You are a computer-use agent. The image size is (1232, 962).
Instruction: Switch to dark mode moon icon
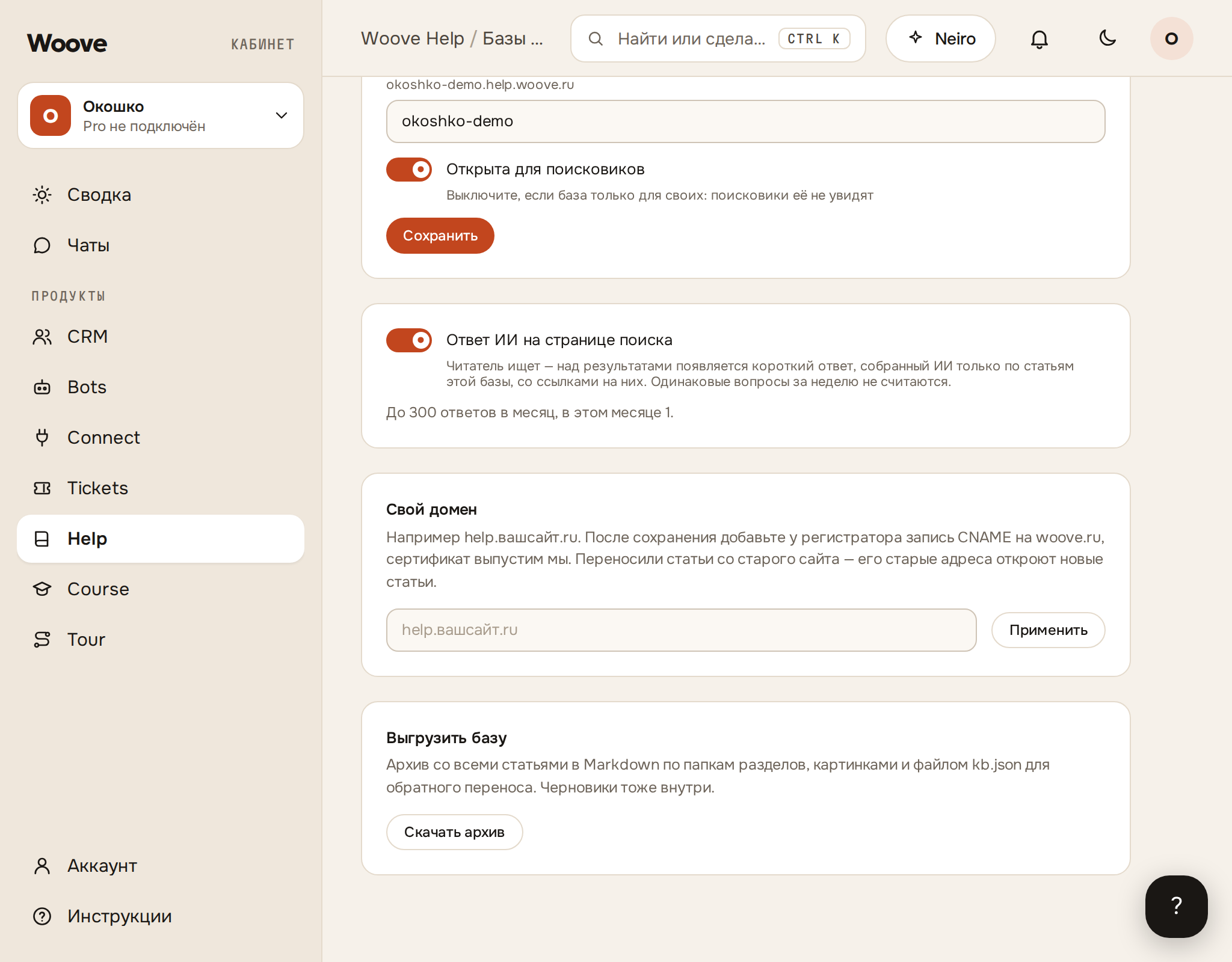[x=1107, y=38]
